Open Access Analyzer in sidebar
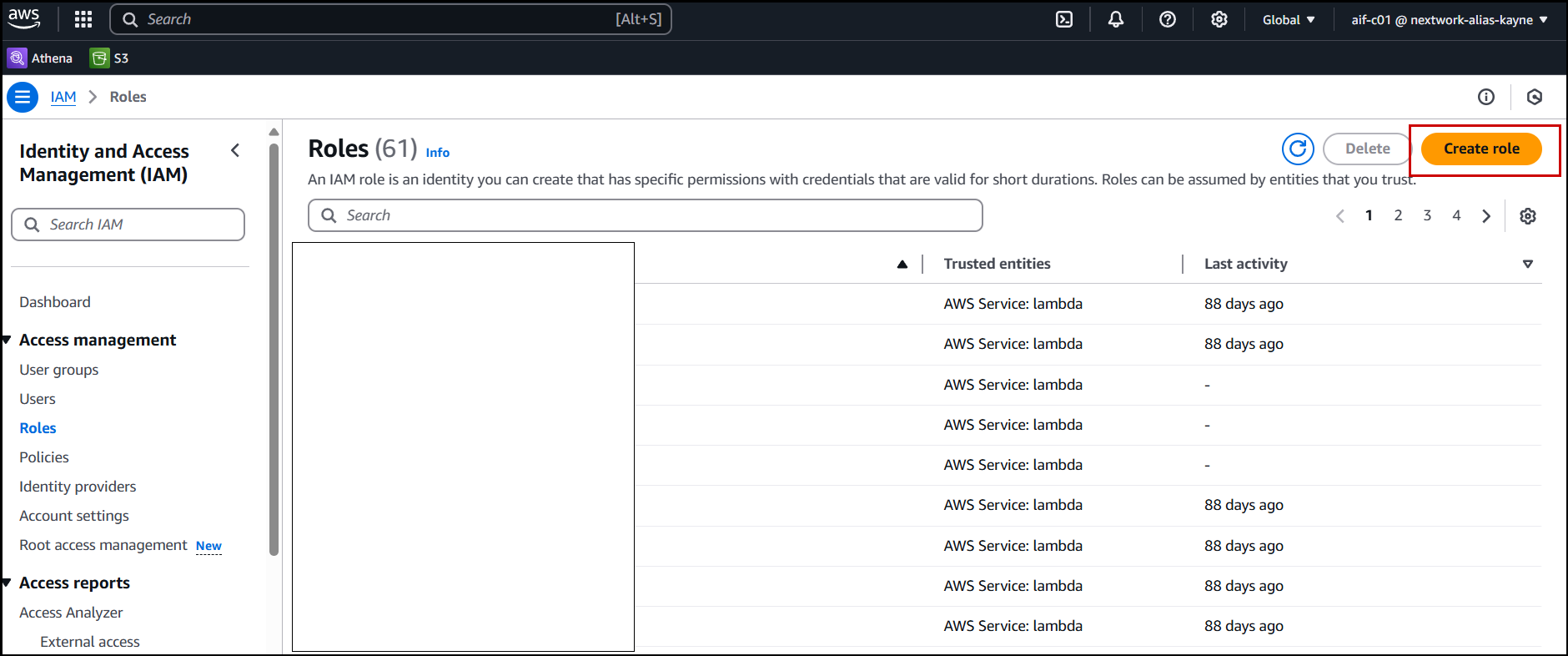This screenshot has width=1568, height=656. 71,613
